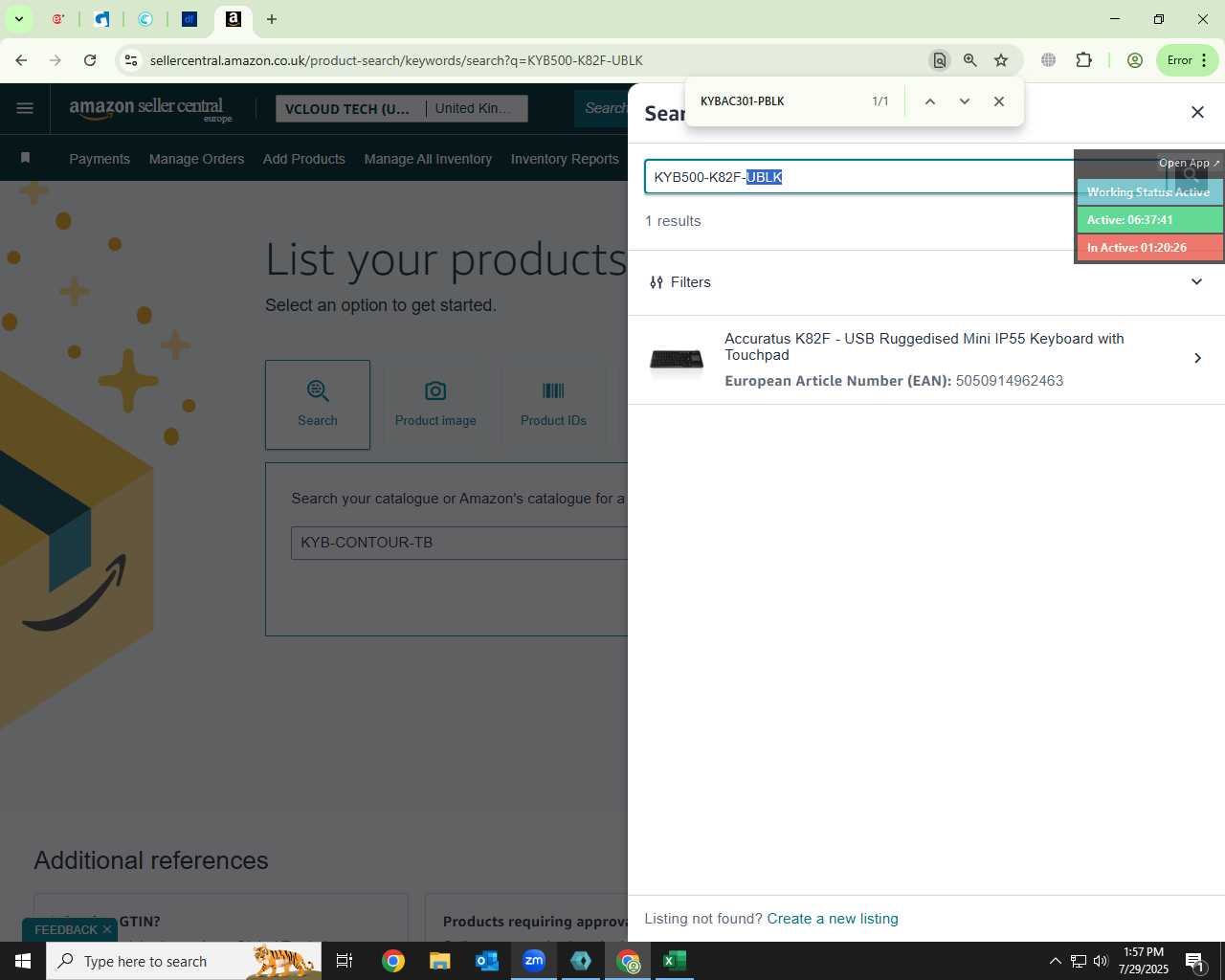Open Accuratus K82F product title
The width and height of the screenshot is (1225, 980).
(x=924, y=346)
